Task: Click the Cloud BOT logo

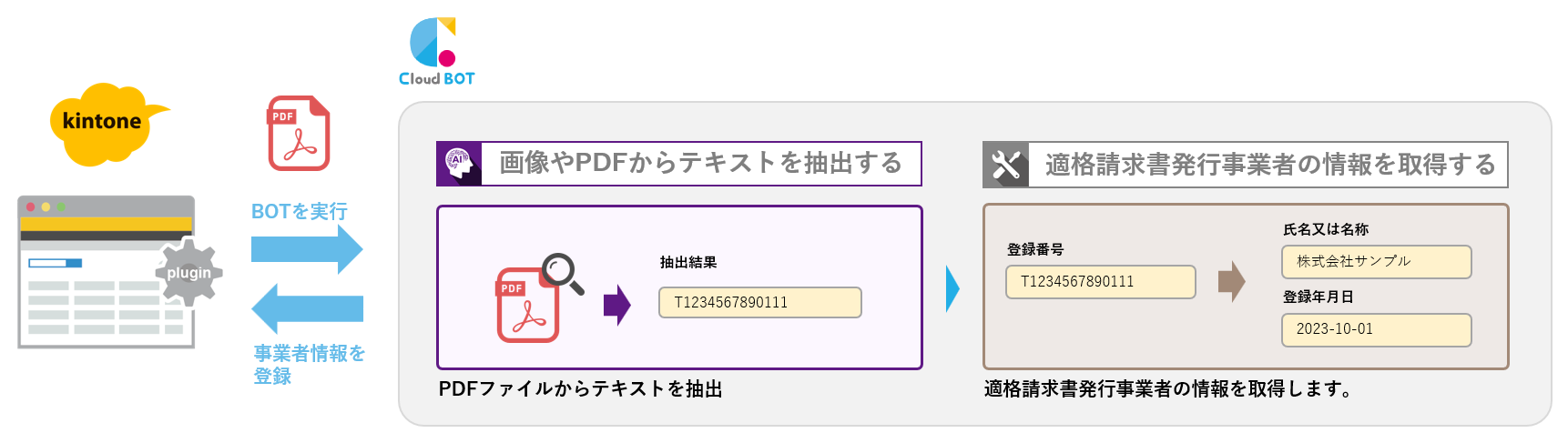Action: click(436, 52)
